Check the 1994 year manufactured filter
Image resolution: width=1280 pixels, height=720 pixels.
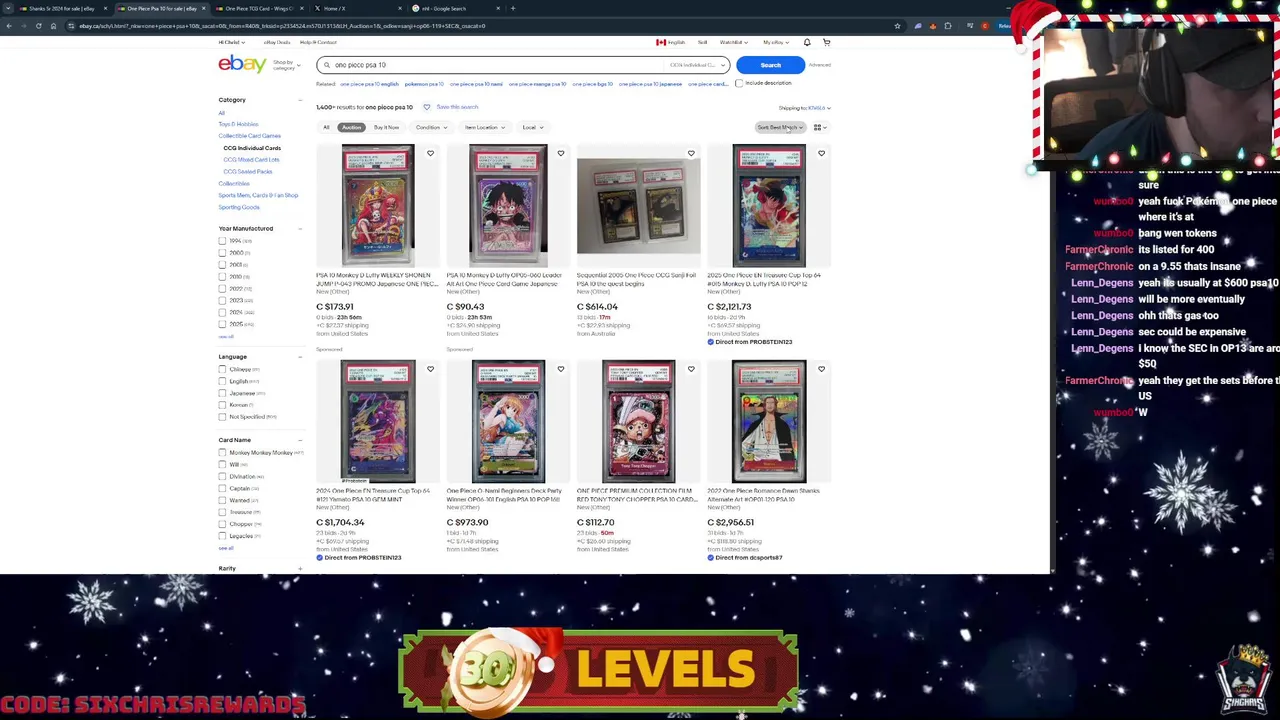[222, 241]
